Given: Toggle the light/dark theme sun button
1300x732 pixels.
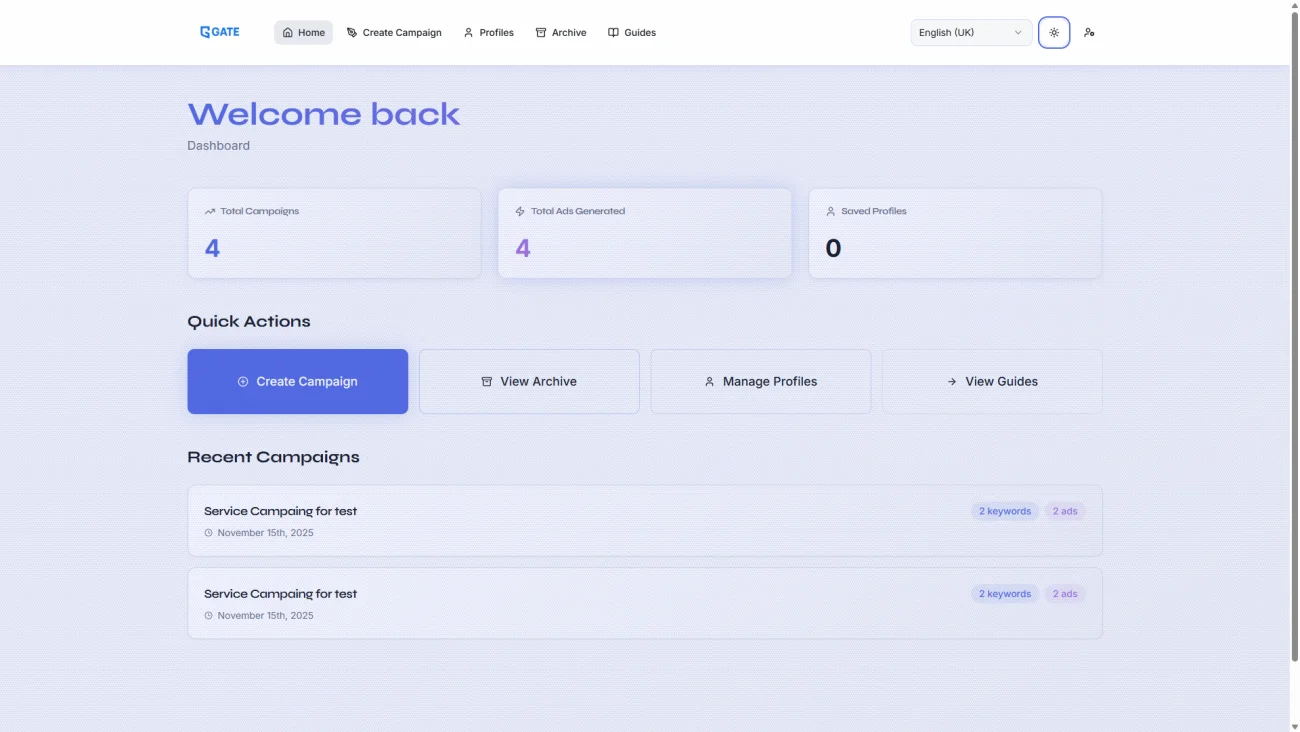Looking at the screenshot, I should 1054,33.
